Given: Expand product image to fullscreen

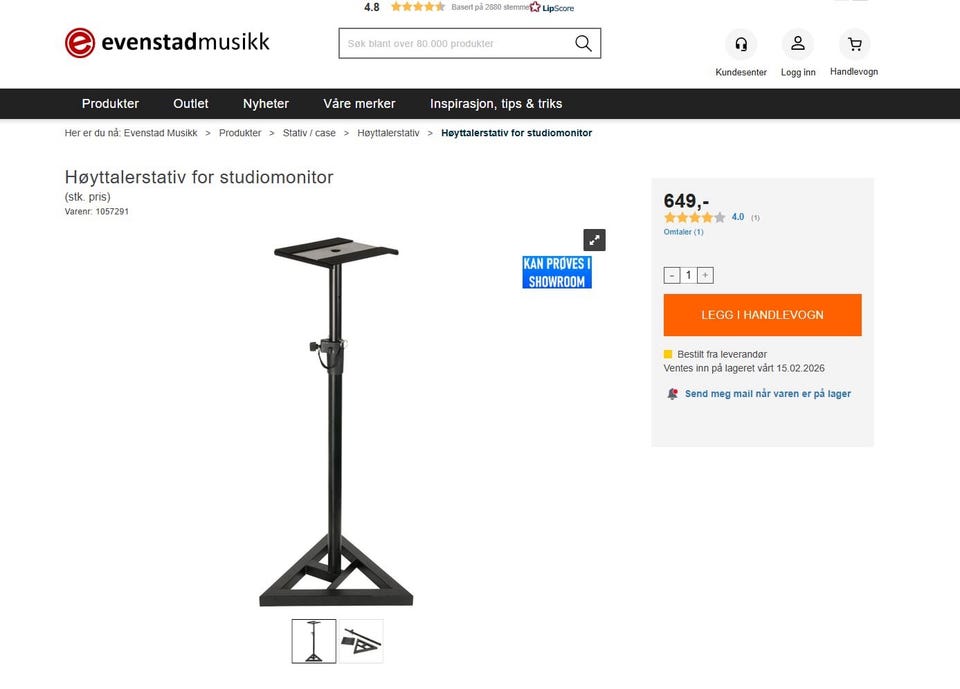Looking at the screenshot, I should (594, 240).
